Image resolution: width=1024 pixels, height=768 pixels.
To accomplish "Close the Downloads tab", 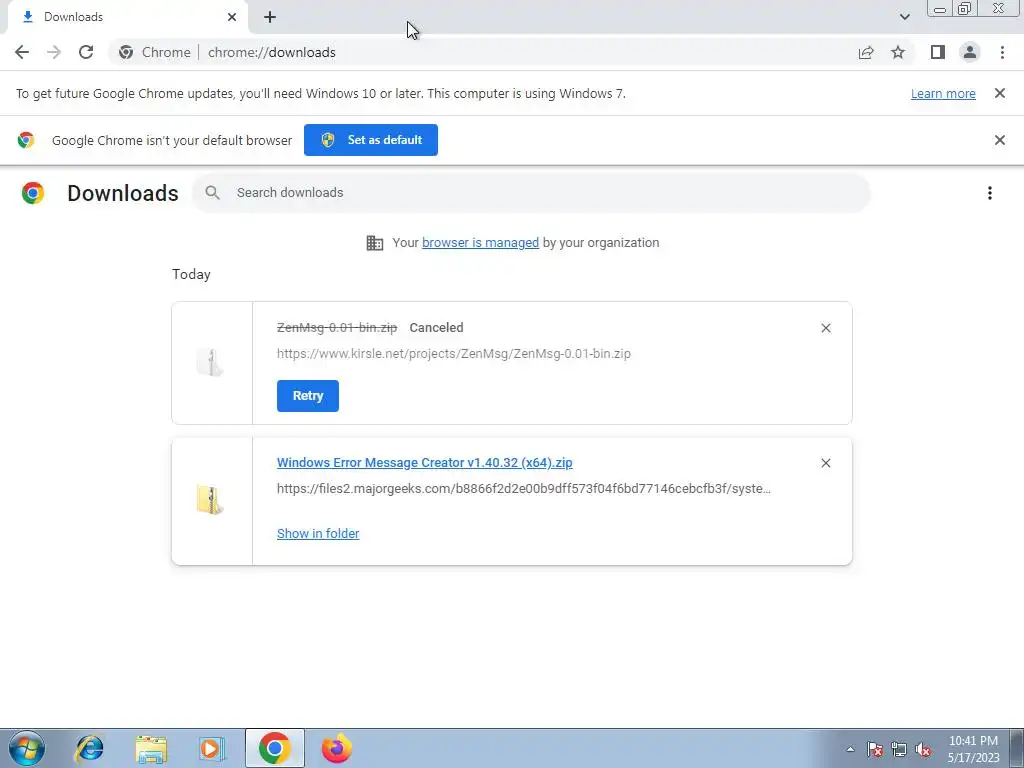I will (232, 17).
